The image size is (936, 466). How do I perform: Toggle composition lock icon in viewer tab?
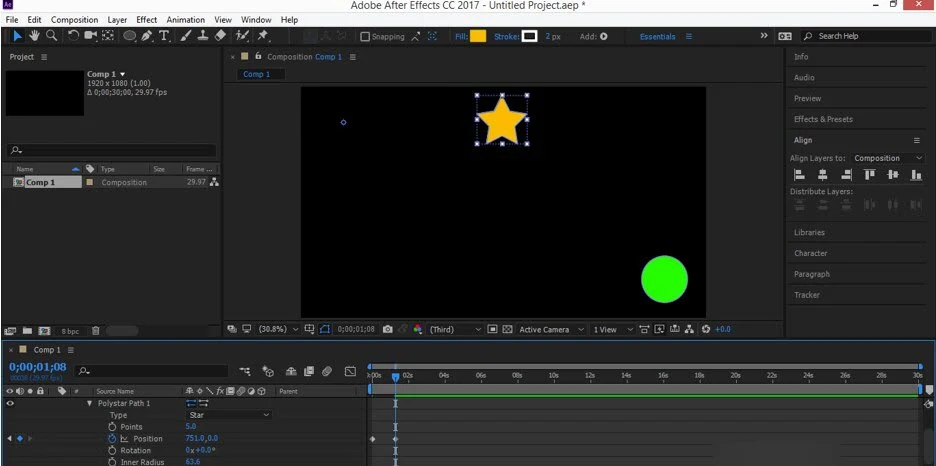258,56
